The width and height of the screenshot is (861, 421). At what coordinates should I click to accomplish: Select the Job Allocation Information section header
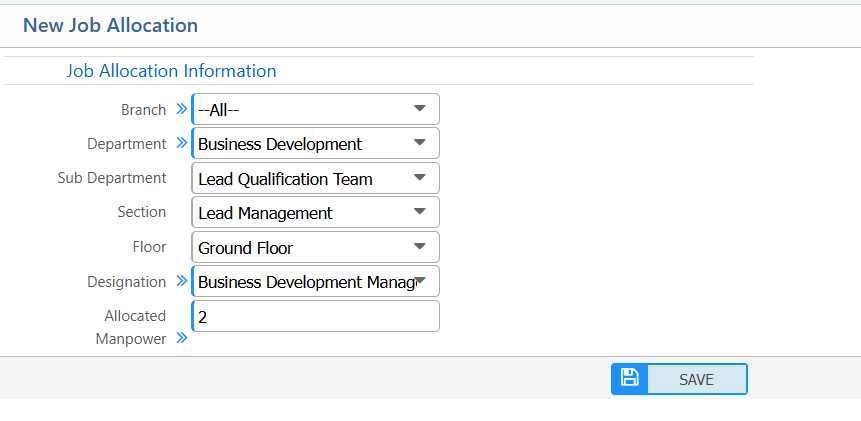point(171,71)
